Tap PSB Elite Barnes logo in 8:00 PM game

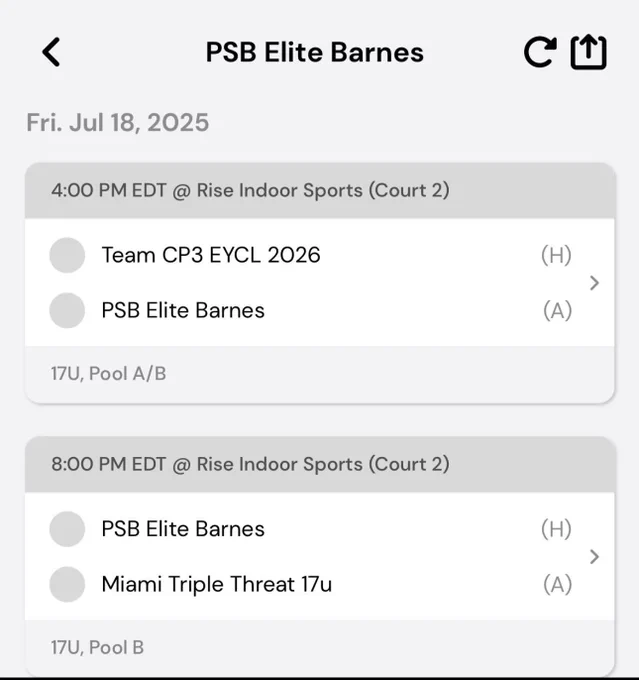tap(67, 529)
